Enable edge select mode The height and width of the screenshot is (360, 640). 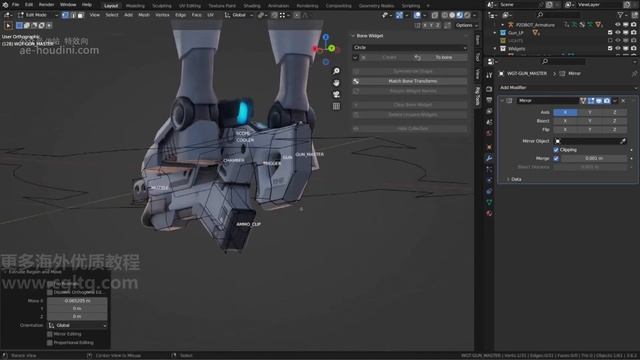73,15
